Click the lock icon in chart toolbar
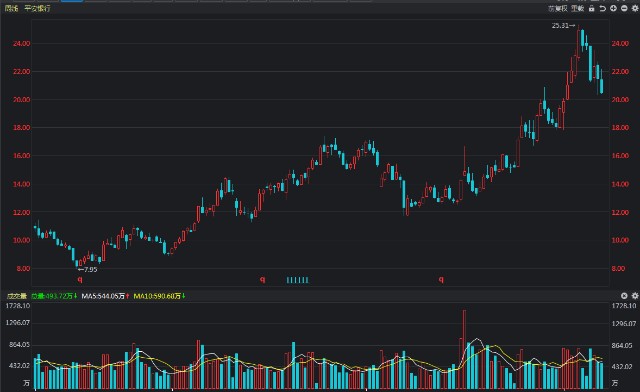The height and width of the screenshot is (392, 640). pyautogui.click(x=591, y=9)
